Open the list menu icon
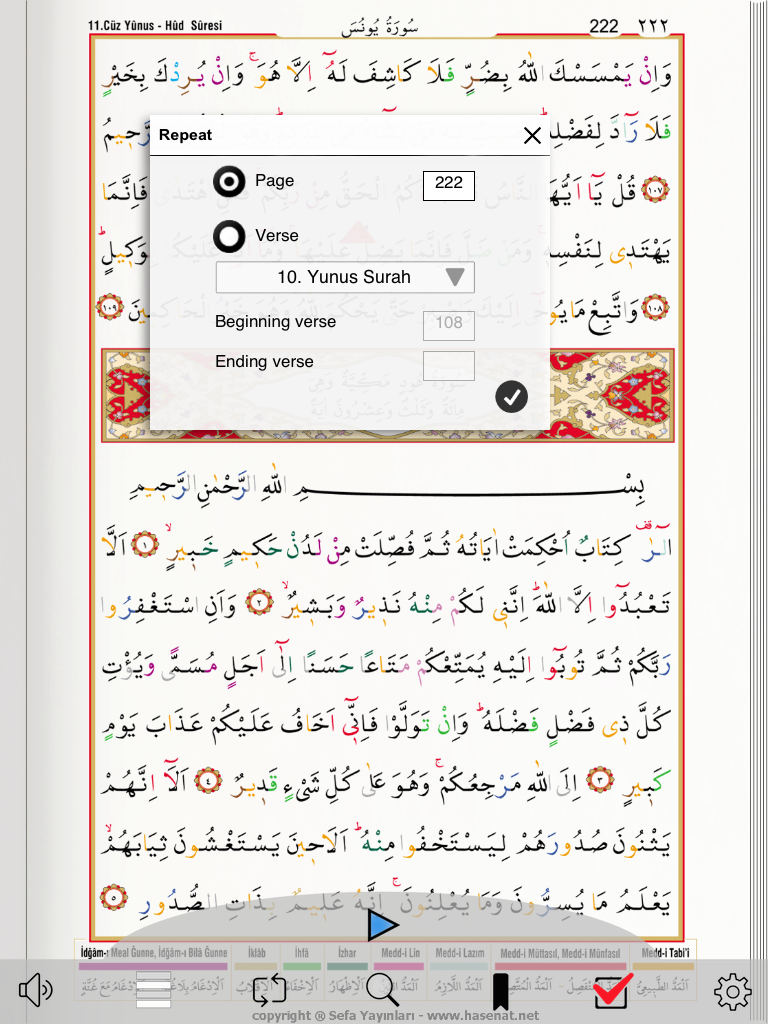Viewport: 768px width, 1024px height. click(x=153, y=989)
